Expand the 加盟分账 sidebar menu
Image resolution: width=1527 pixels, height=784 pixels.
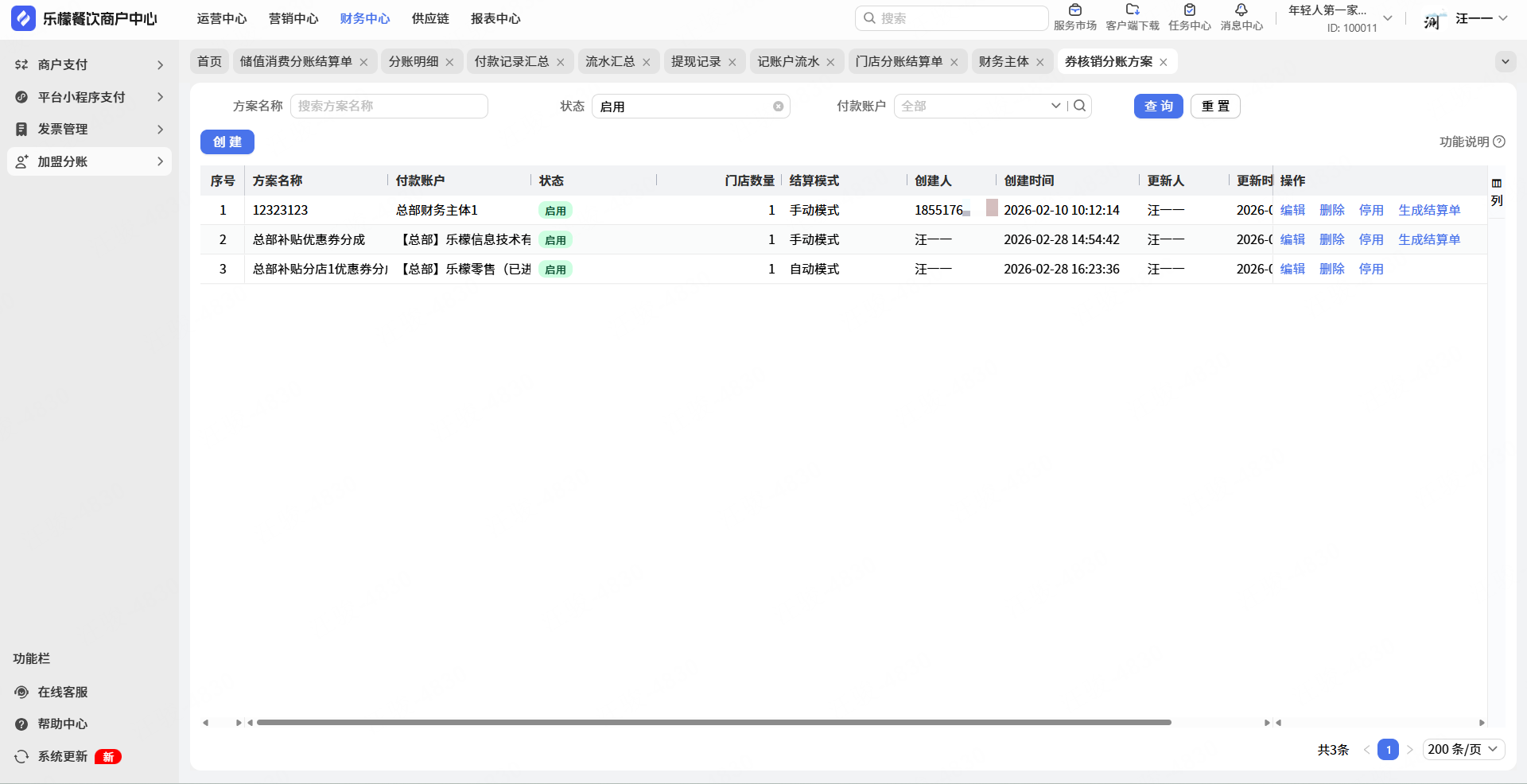160,161
